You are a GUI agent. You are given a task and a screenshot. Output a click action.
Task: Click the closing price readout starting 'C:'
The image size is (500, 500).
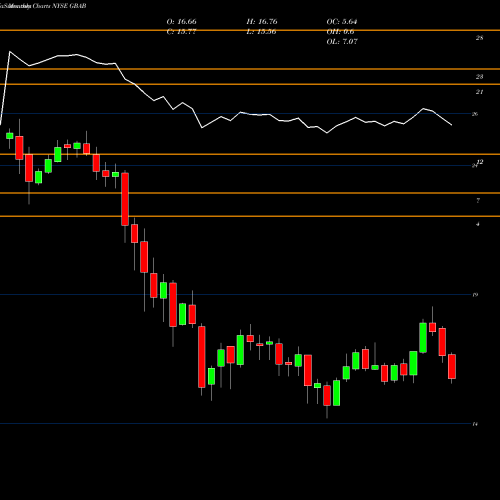click(x=181, y=32)
